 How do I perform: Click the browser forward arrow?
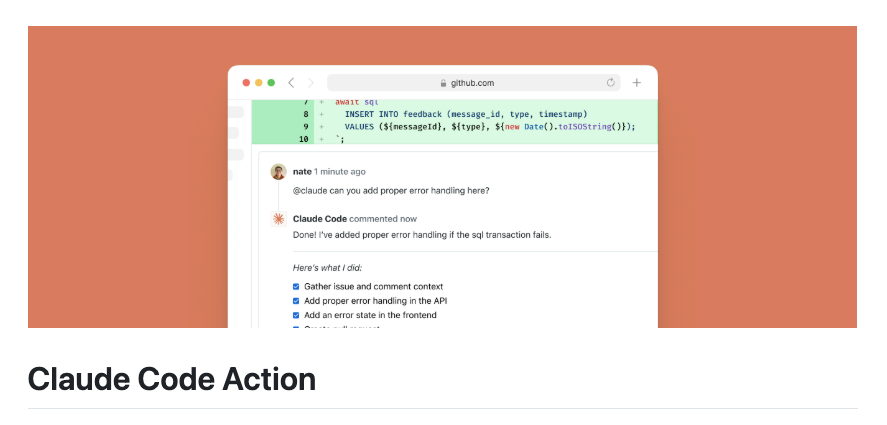point(311,83)
